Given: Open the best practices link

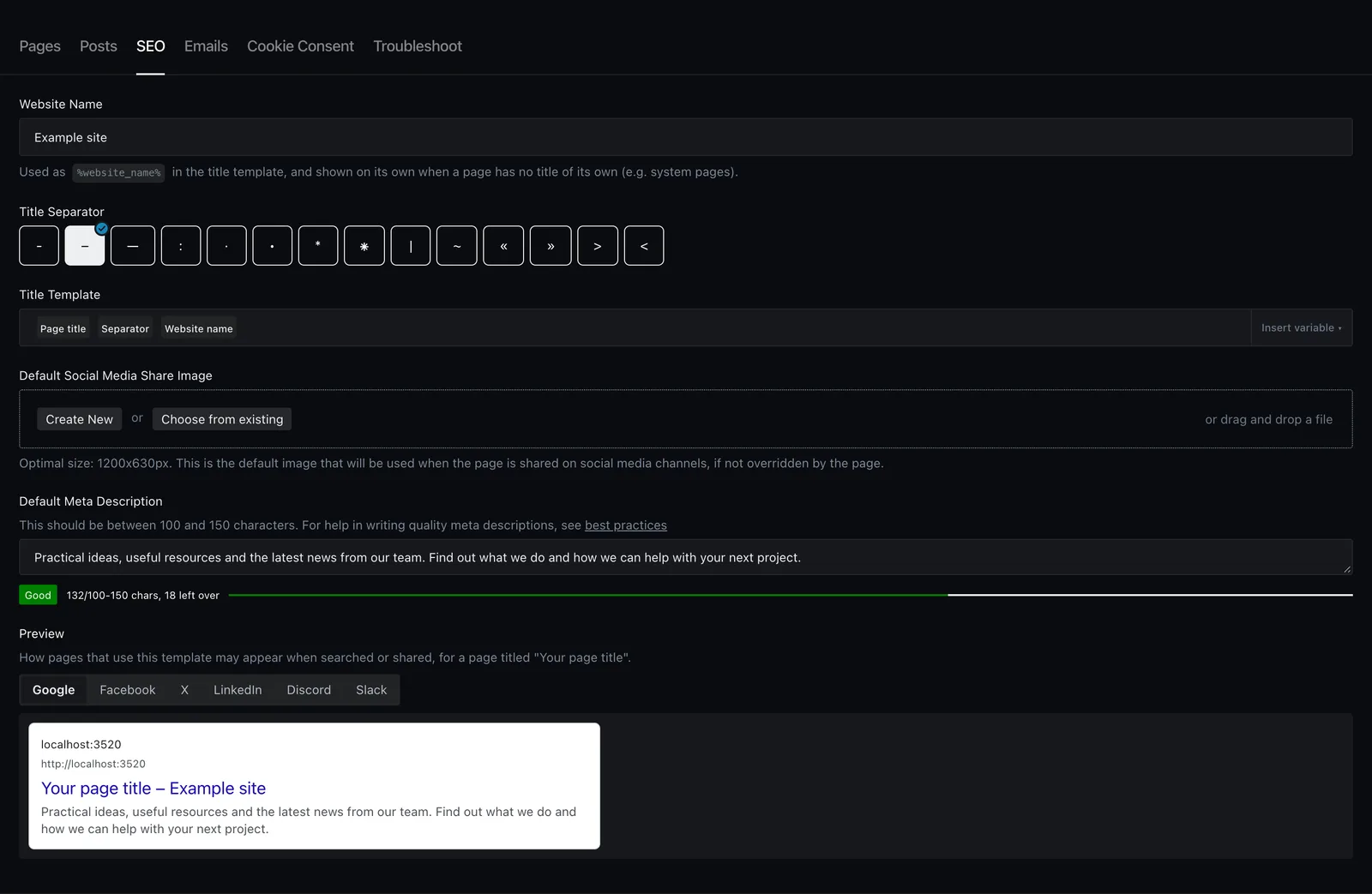Looking at the screenshot, I should point(626,525).
